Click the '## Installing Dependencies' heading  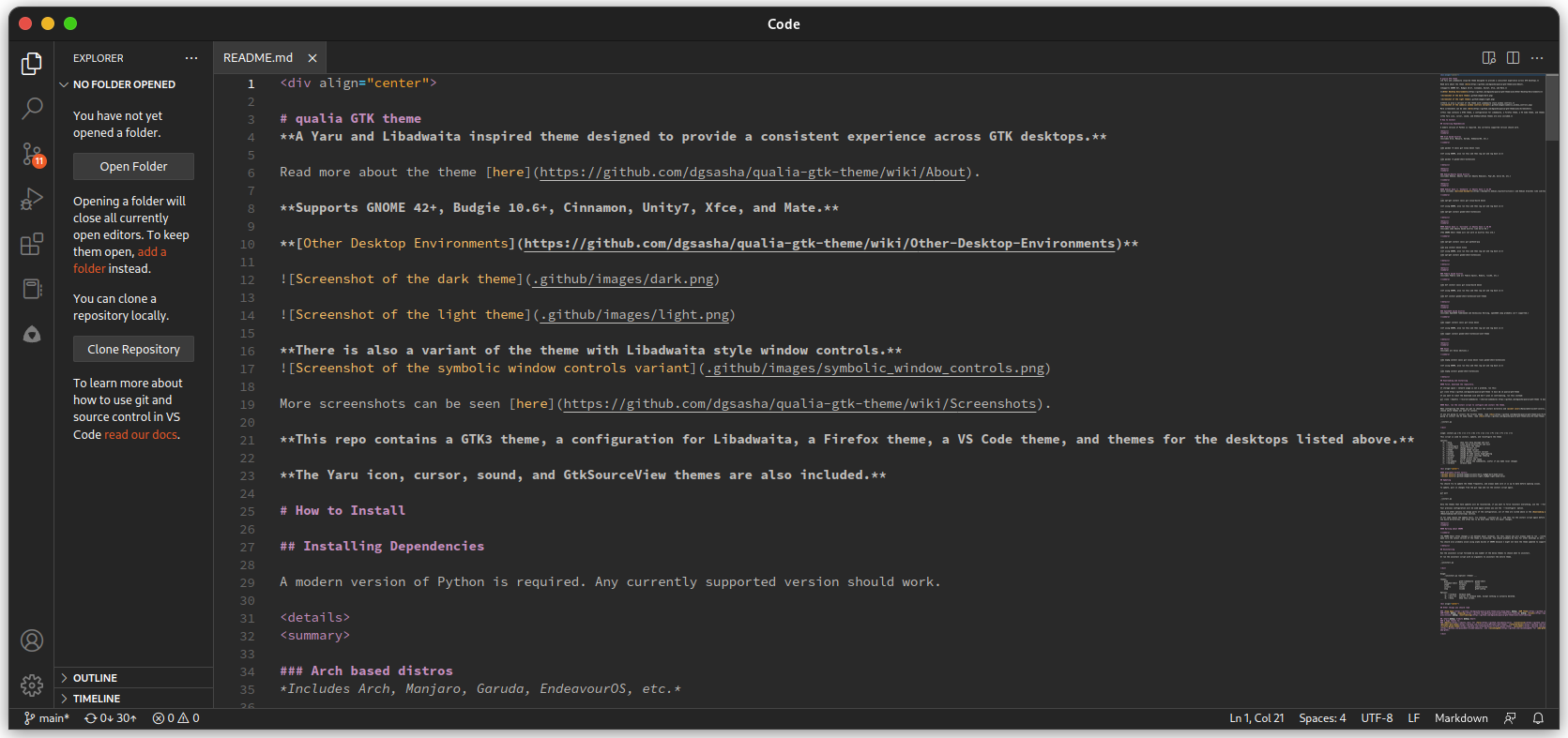point(382,547)
